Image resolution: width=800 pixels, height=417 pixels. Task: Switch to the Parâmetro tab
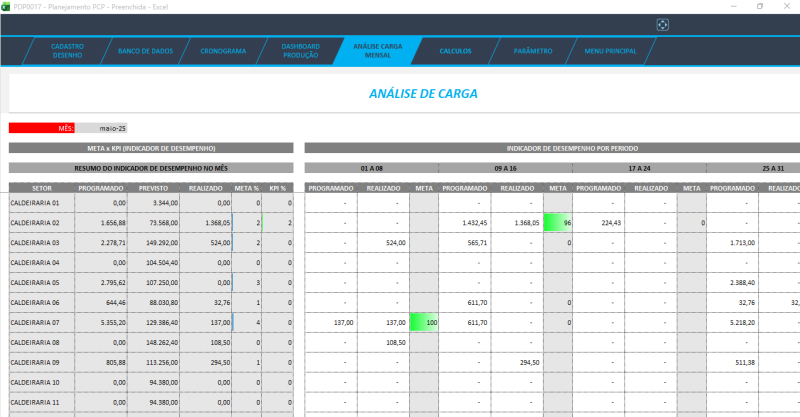532,51
